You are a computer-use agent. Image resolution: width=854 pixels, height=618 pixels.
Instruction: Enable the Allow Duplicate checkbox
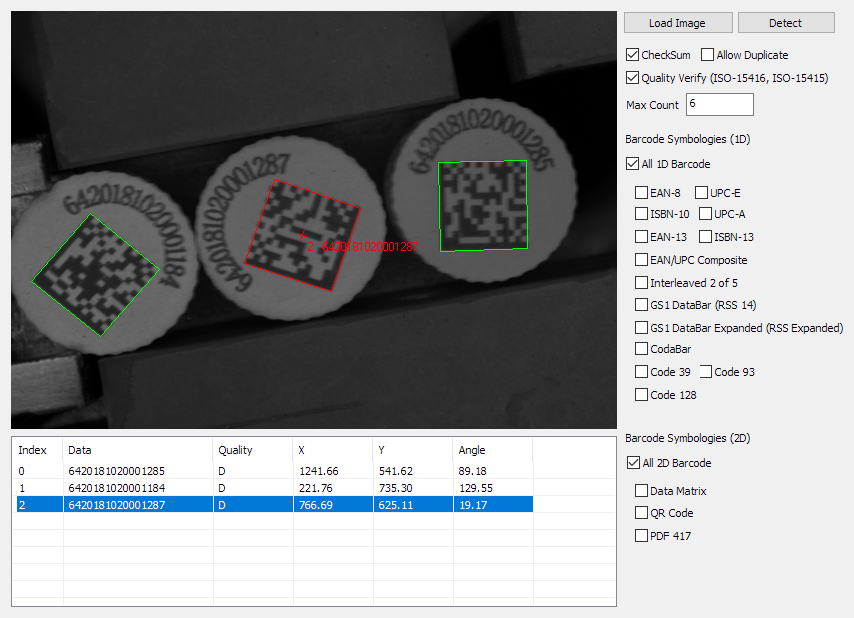click(707, 55)
